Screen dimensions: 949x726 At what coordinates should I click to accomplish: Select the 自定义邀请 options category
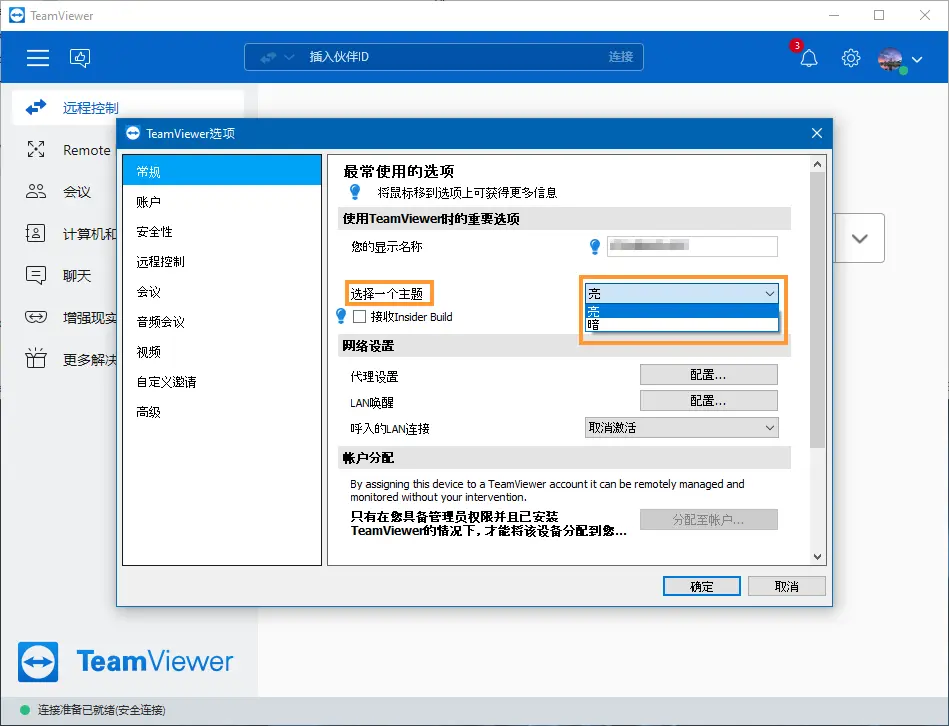222,382
